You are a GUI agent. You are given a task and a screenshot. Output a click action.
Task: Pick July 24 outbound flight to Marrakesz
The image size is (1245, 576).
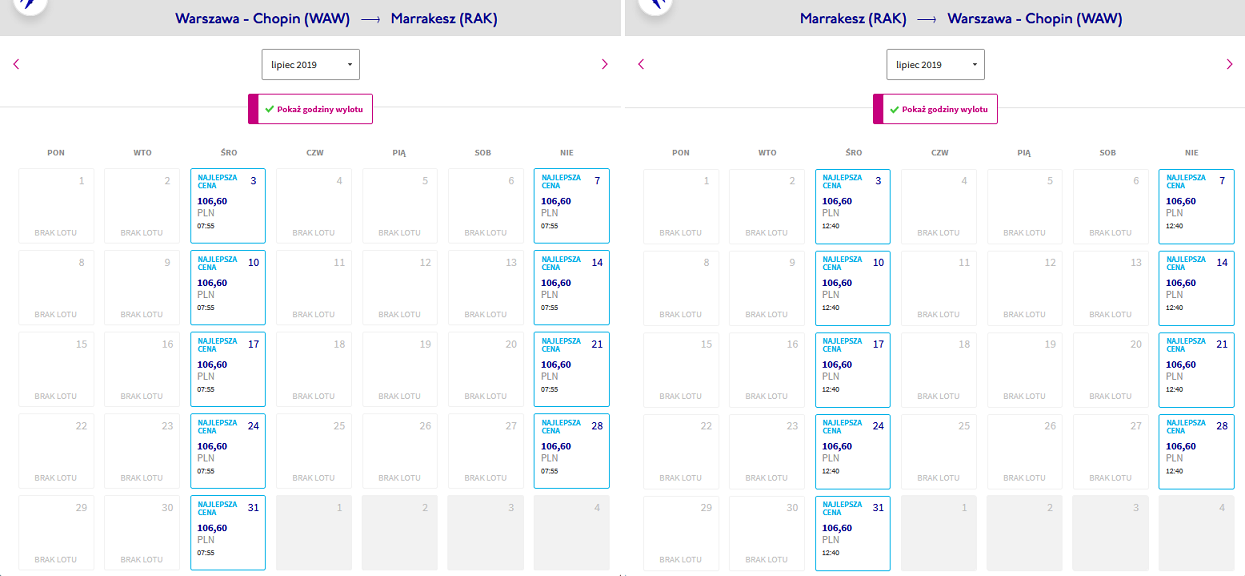(228, 451)
